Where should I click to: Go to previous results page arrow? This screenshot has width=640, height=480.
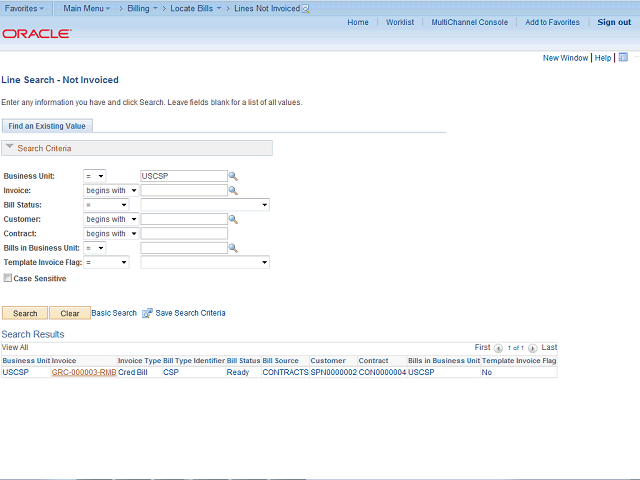(x=498, y=348)
